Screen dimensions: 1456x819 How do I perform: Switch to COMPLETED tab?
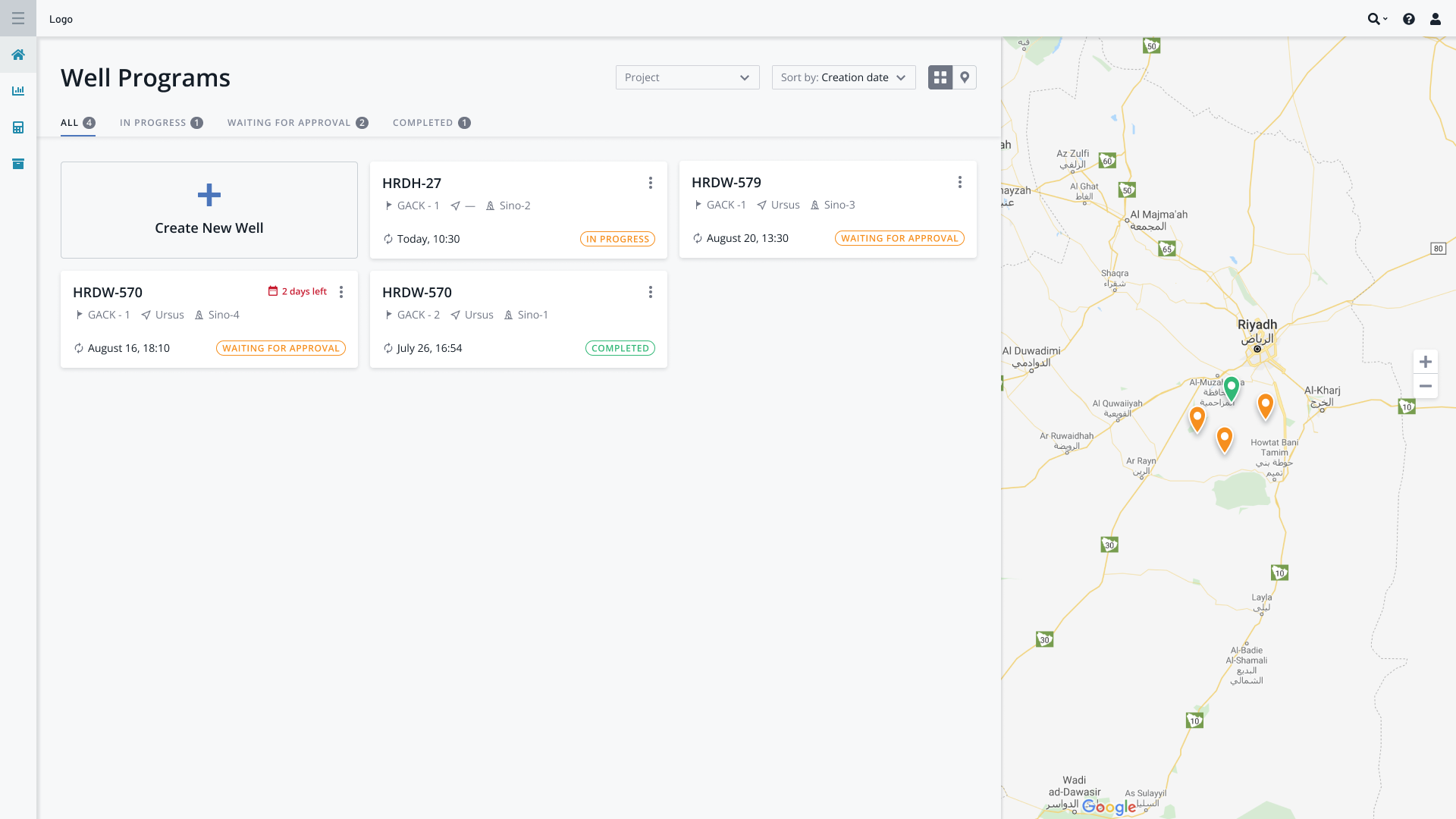point(431,123)
